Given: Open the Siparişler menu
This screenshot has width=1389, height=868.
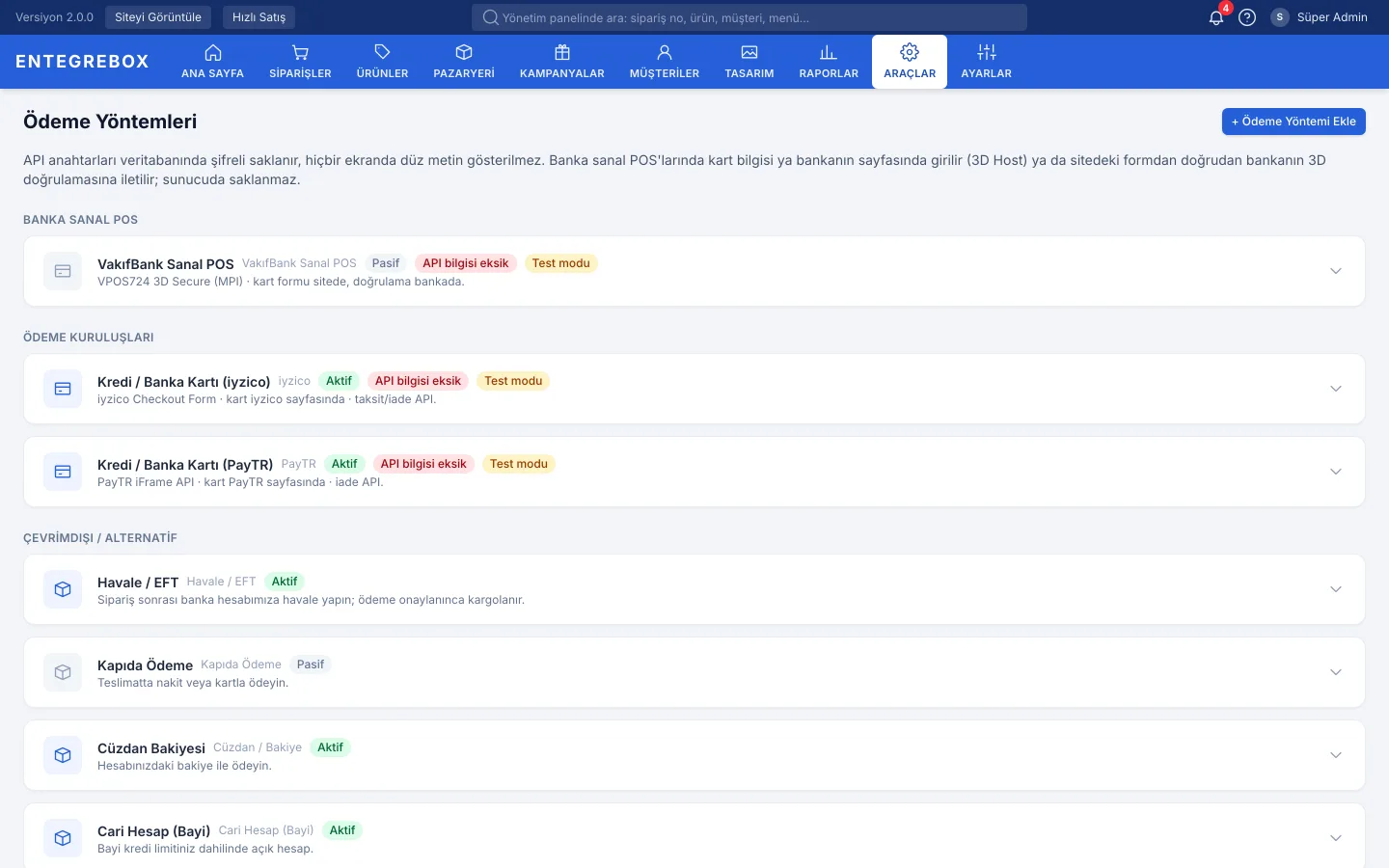Looking at the screenshot, I should pyautogui.click(x=300, y=62).
